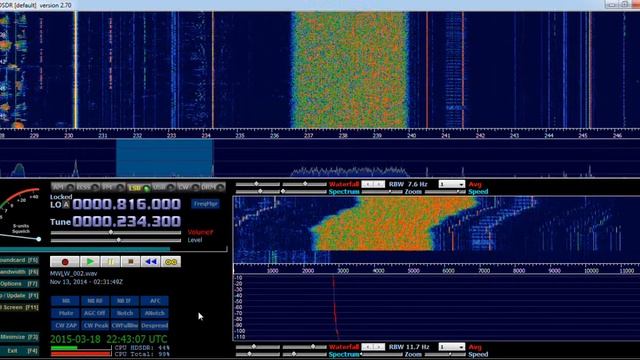Toggle the AFC button
Viewport: 640px width, 360px height.
(x=154, y=301)
